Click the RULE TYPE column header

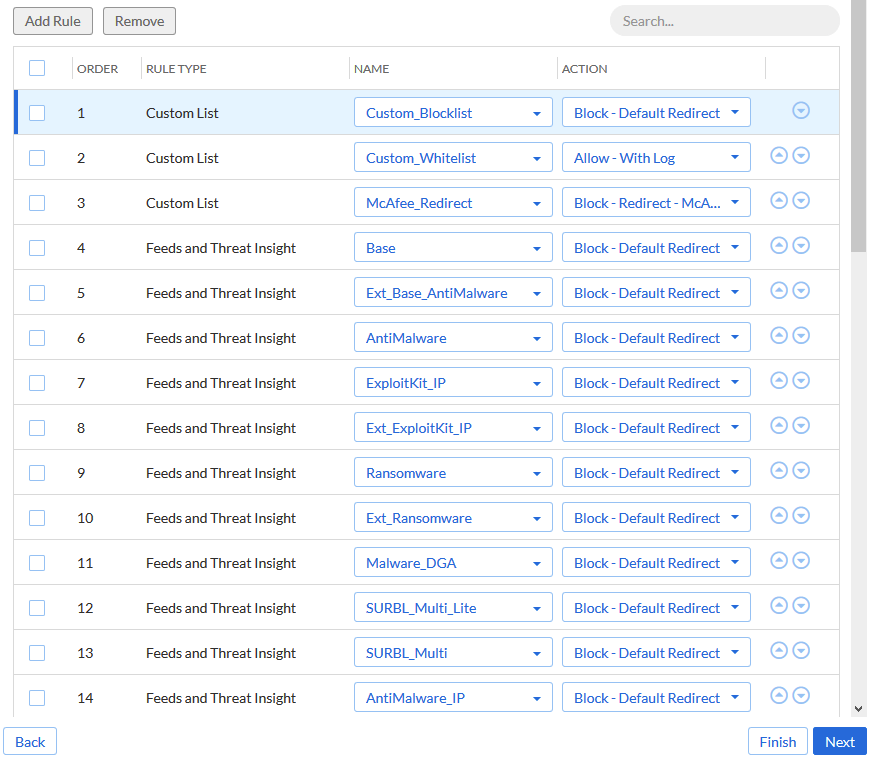pyautogui.click(x=176, y=69)
